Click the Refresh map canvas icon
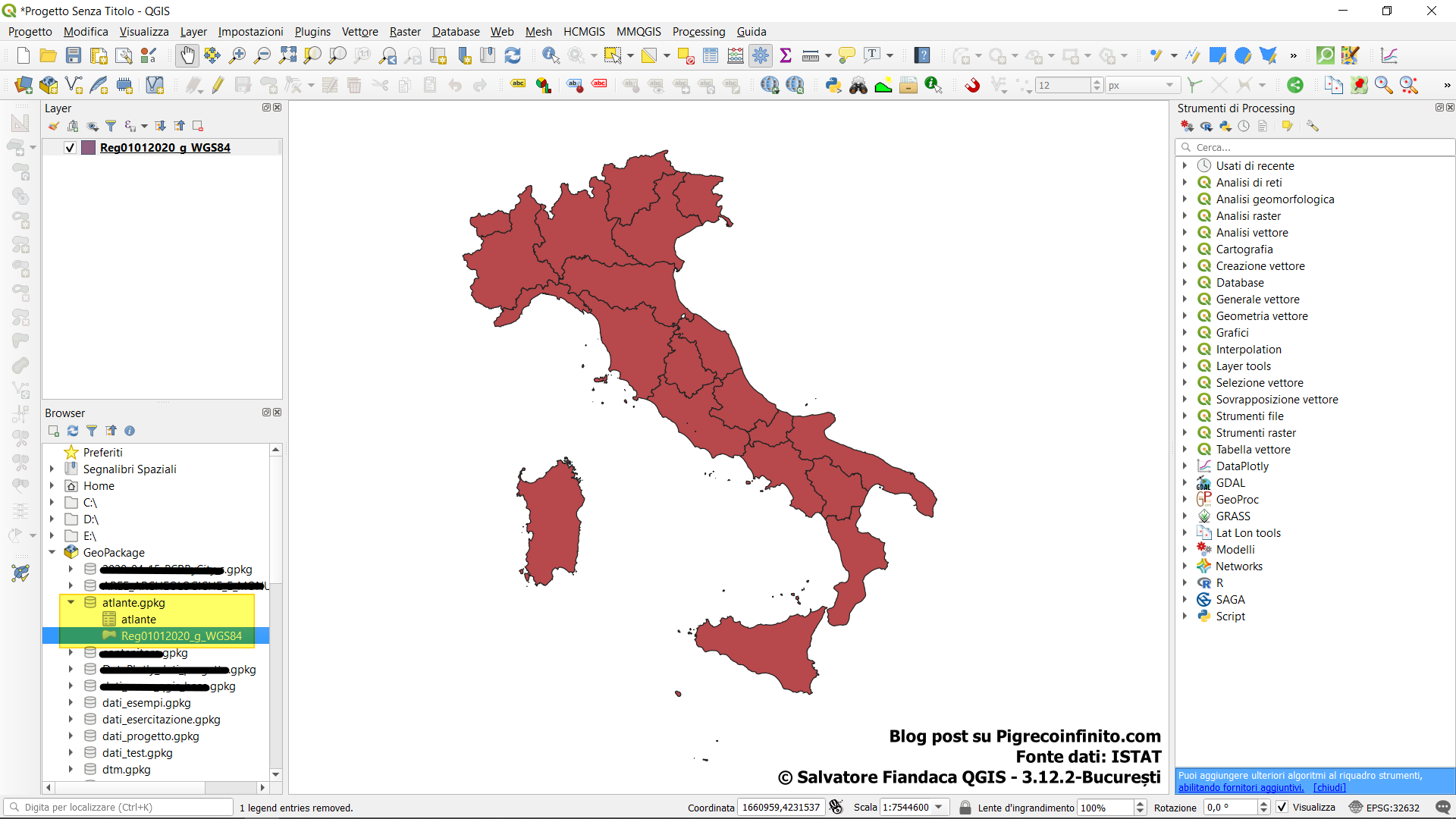 [x=513, y=55]
